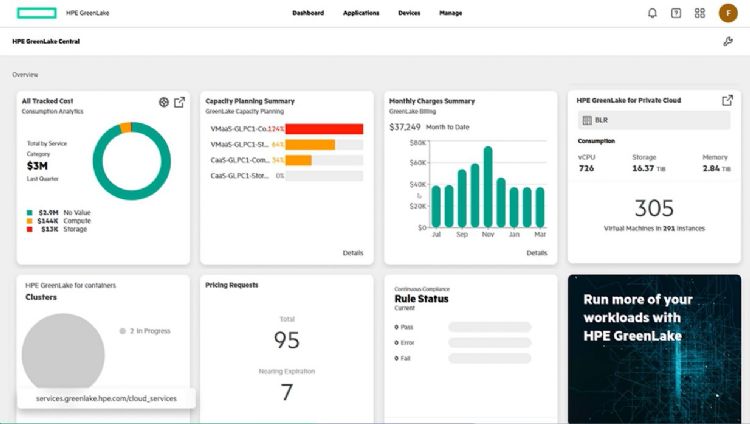Open All Tracked Cost settings gear icon
This screenshot has height=424, width=750.
164,102
